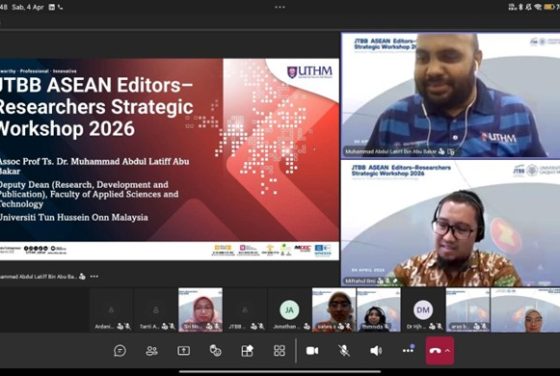Open options dots beside shared presenter name
This screenshot has height=376, width=560.
pos(94,276)
